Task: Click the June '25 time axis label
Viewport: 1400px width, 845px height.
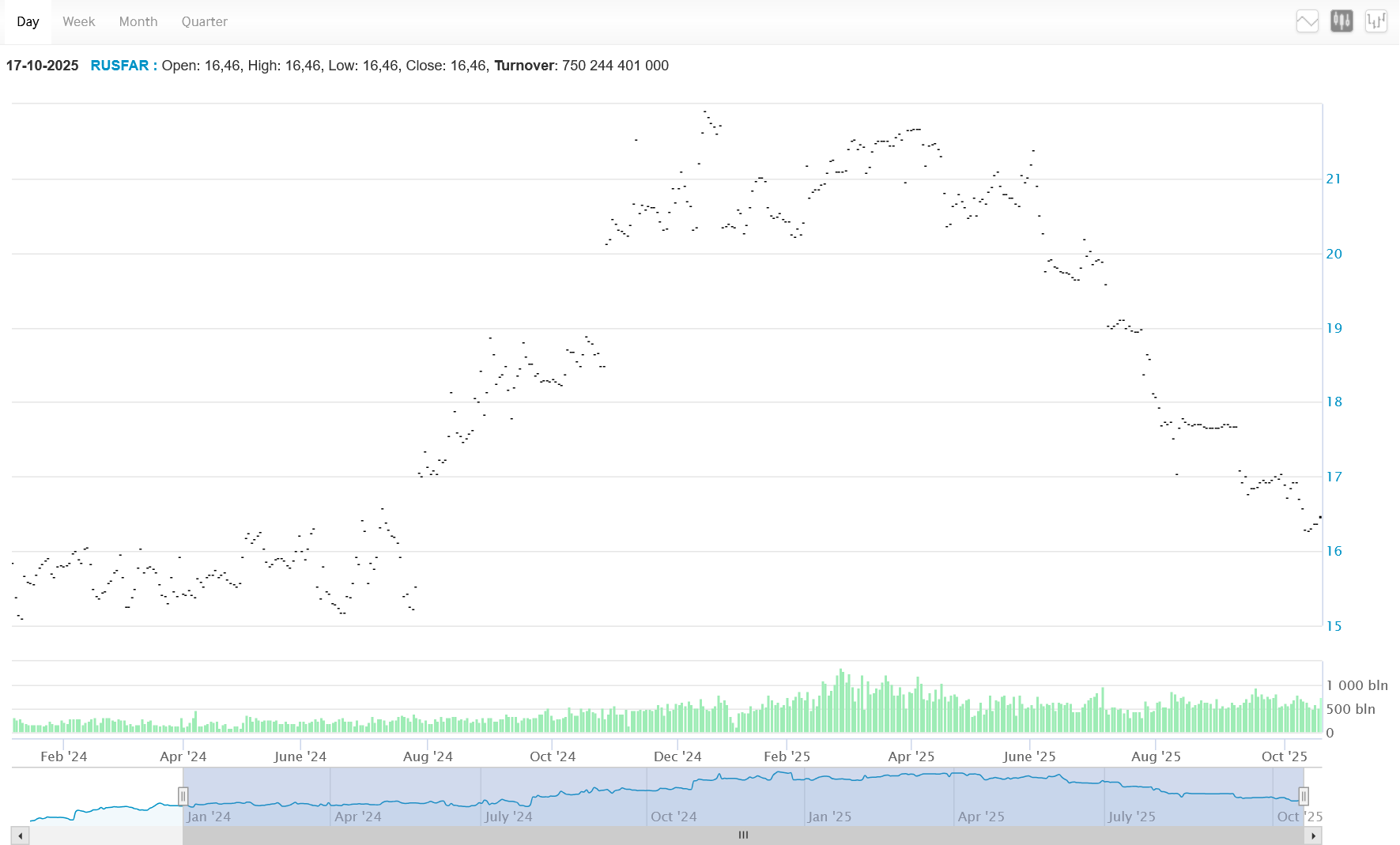Action: pyautogui.click(x=1029, y=756)
